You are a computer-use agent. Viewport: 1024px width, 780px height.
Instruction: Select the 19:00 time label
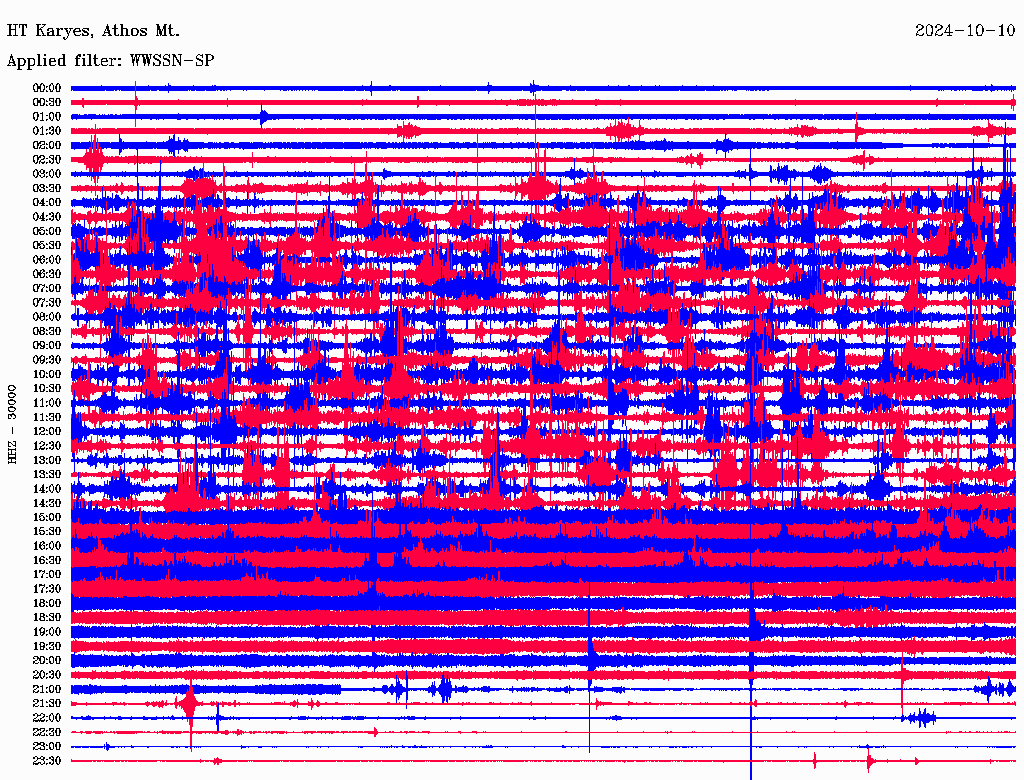click(x=47, y=632)
